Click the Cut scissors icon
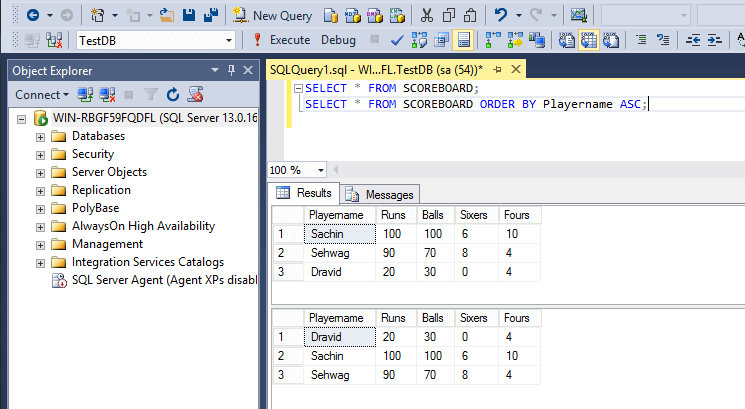Viewport: 745px width, 409px height. (x=427, y=16)
